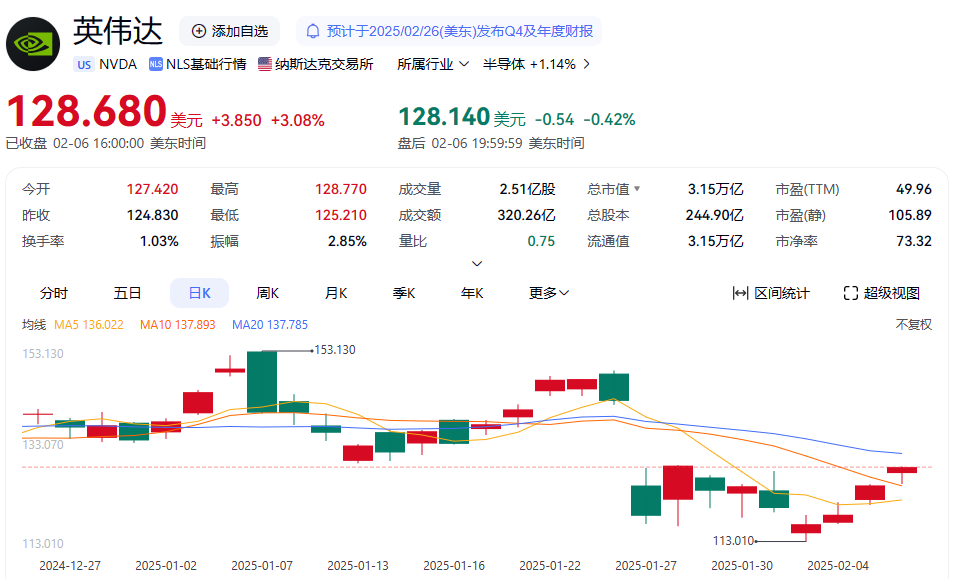Click 纳斯达克交易所 exchange label
This screenshot has width=953, height=579.
(x=324, y=64)
